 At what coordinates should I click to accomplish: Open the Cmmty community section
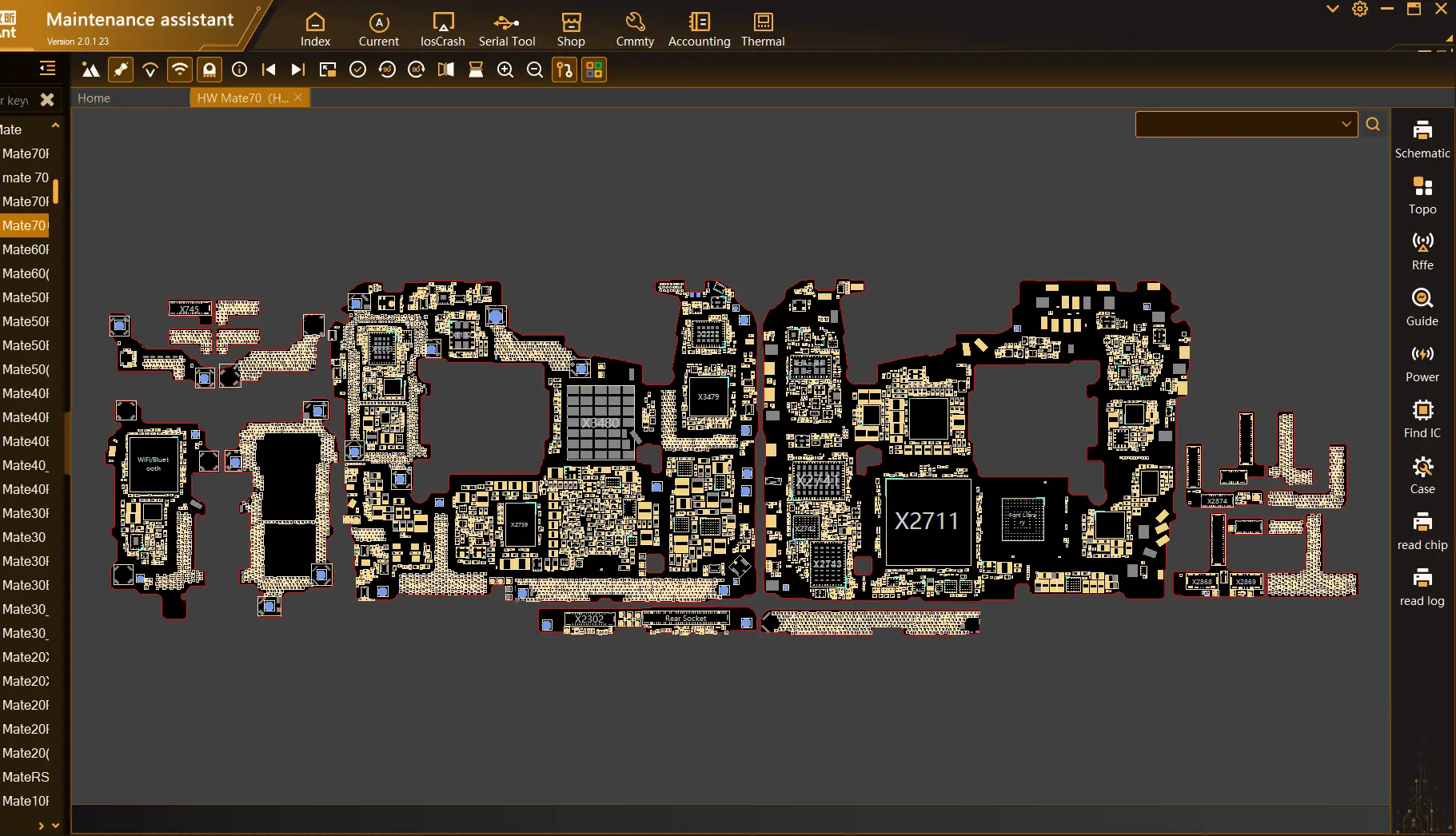click(635, 30)
